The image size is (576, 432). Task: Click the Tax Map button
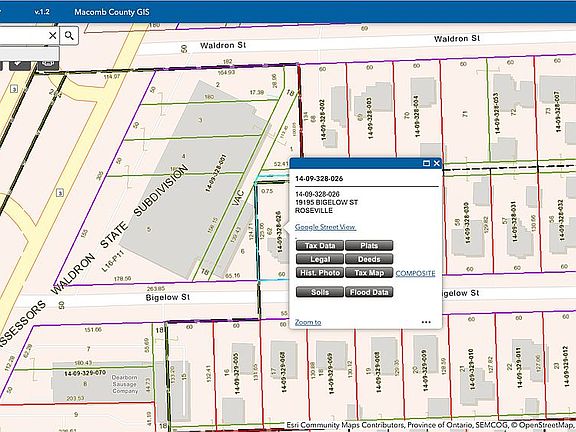point(369,273)
